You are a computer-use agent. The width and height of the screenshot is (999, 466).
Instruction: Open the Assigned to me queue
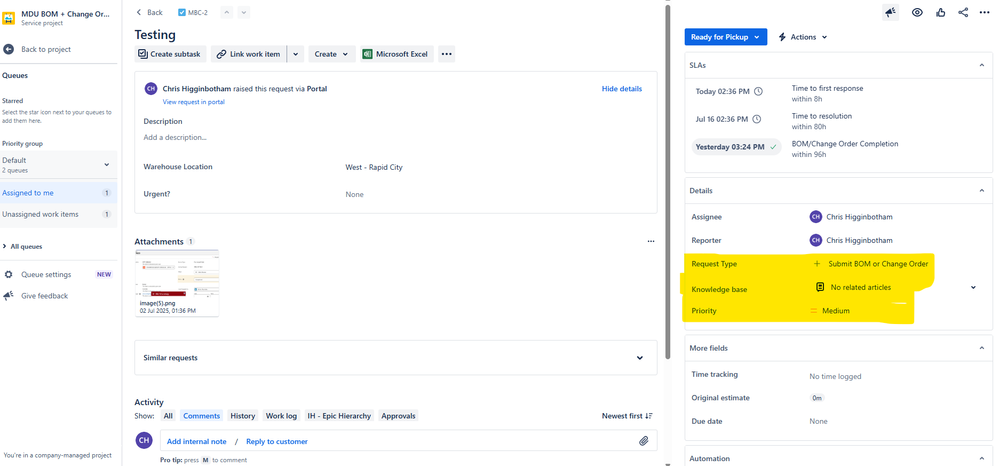pyautogui.click(x=58, y=193)
